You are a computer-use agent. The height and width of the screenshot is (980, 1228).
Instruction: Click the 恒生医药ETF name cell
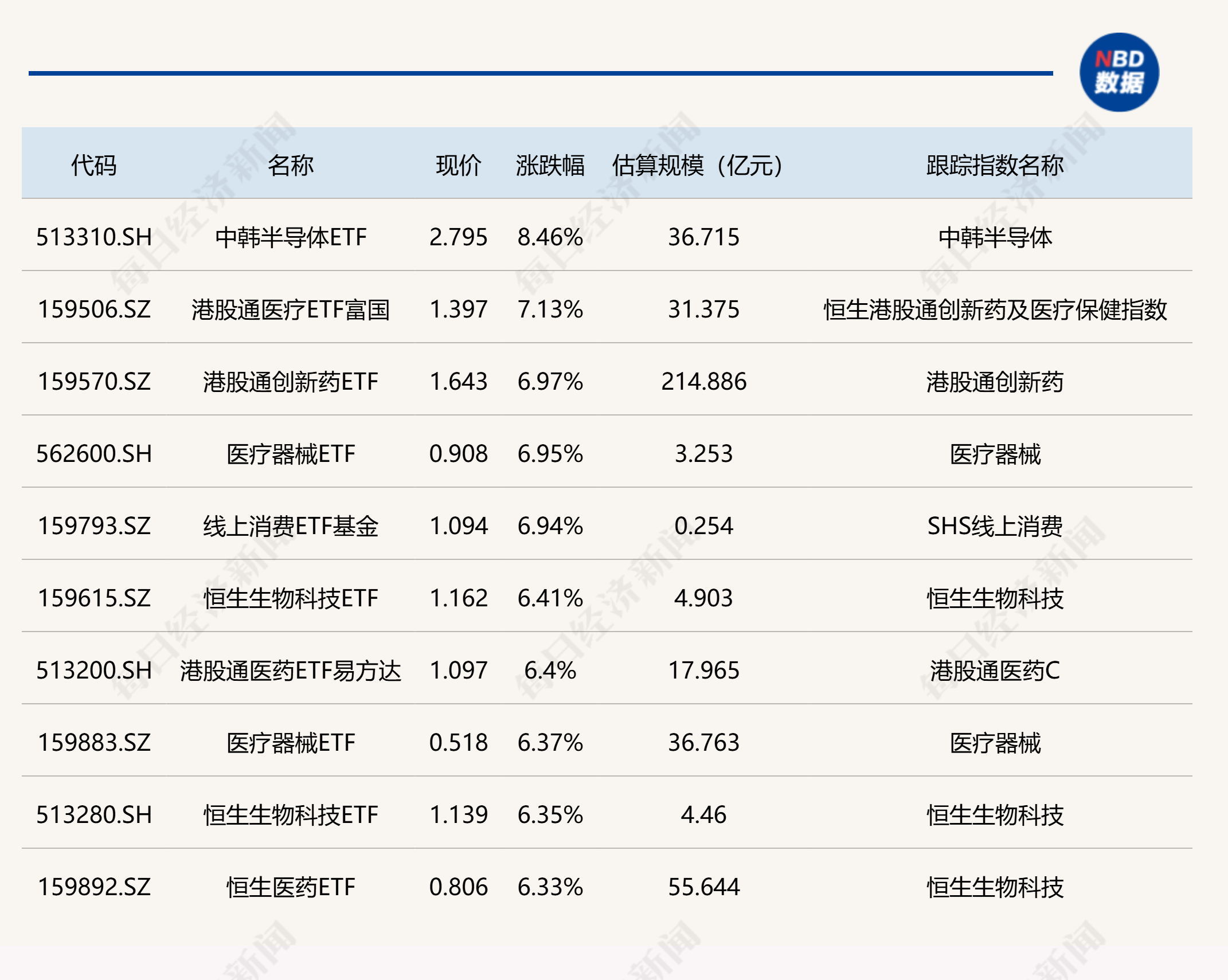point(290,887)
